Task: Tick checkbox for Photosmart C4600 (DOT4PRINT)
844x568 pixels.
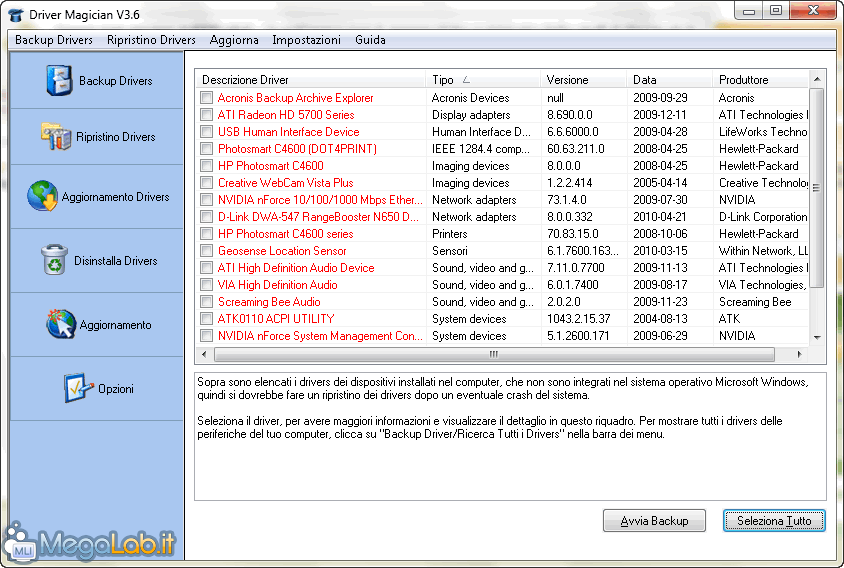Action: (206, 149)
